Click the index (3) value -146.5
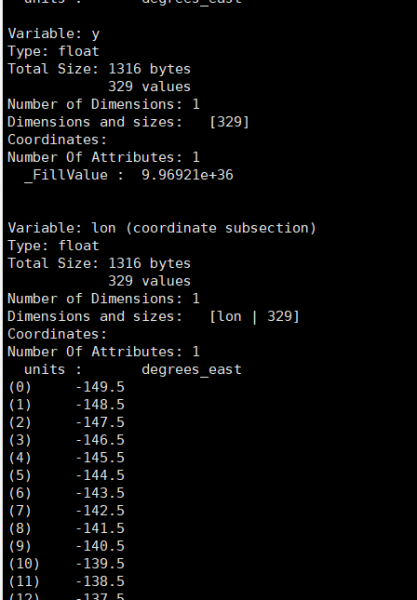This screenshot has height=600, width=417. (x=100, y=440)
